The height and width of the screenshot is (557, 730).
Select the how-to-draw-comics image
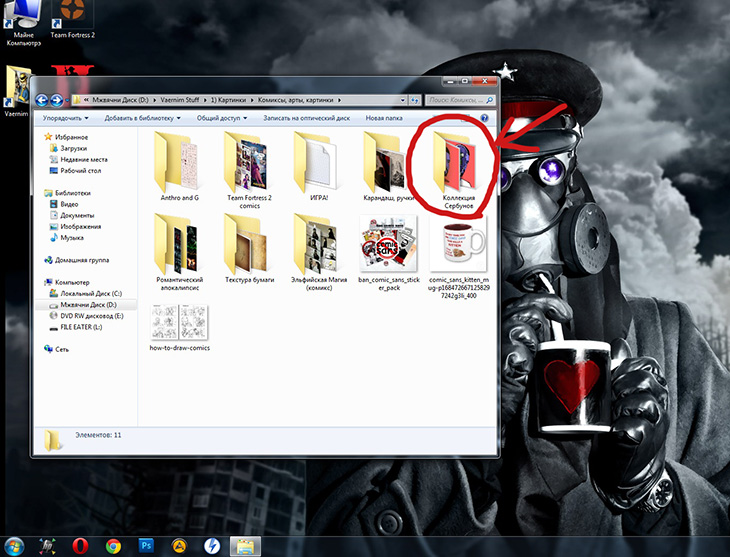click(x=179, y=327)
